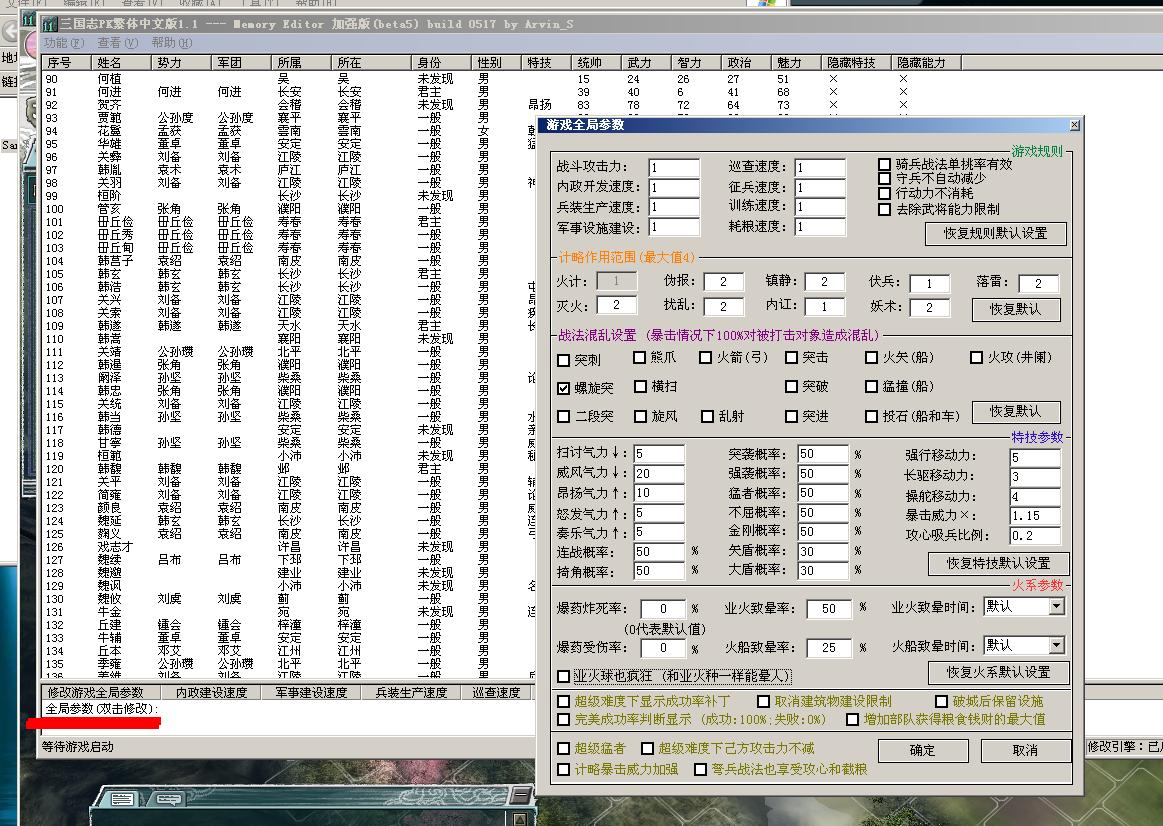Open 业火致晕时间 dropdown

[x=1056, y=606]
